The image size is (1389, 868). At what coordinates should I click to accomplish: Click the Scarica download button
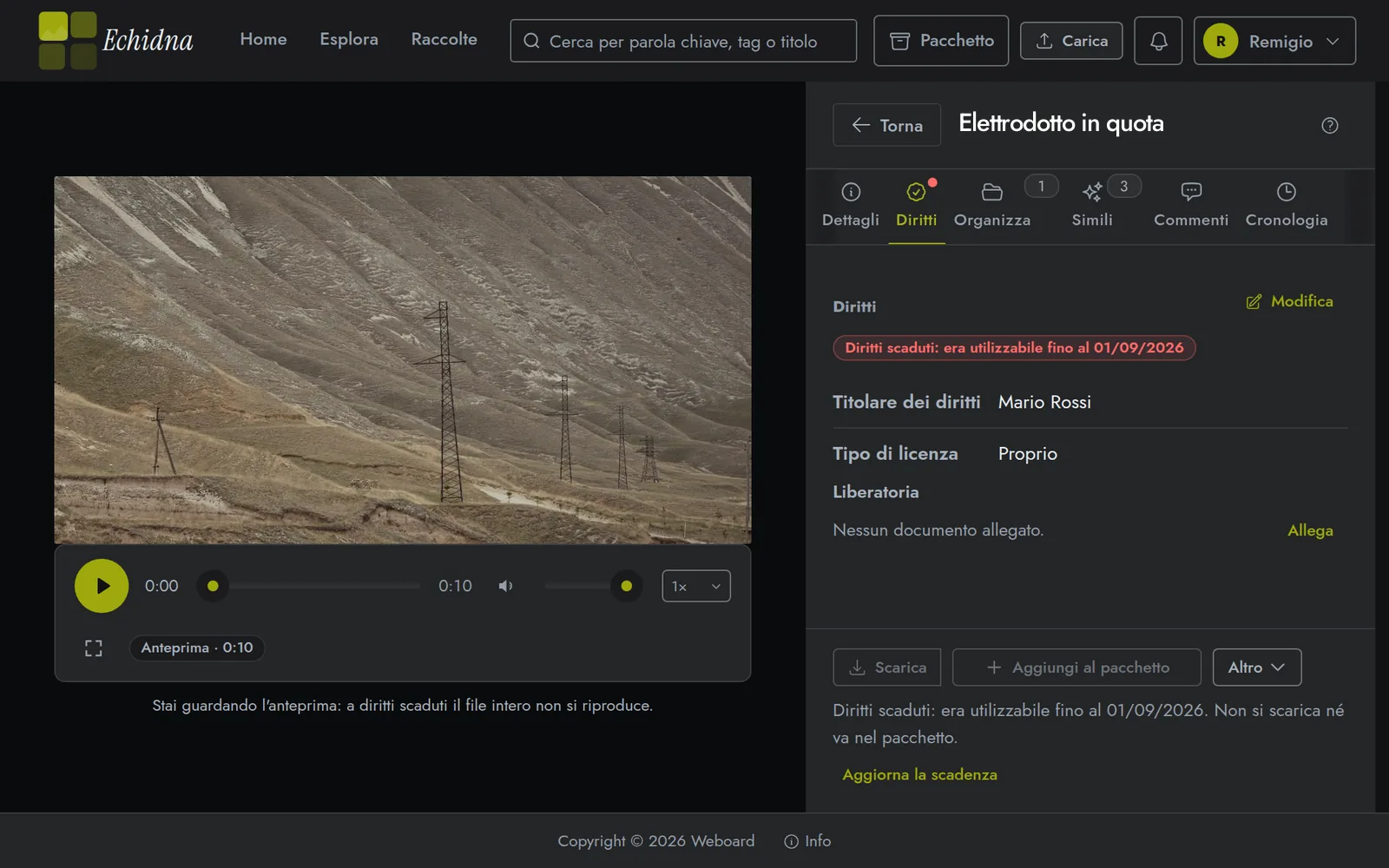887,667
